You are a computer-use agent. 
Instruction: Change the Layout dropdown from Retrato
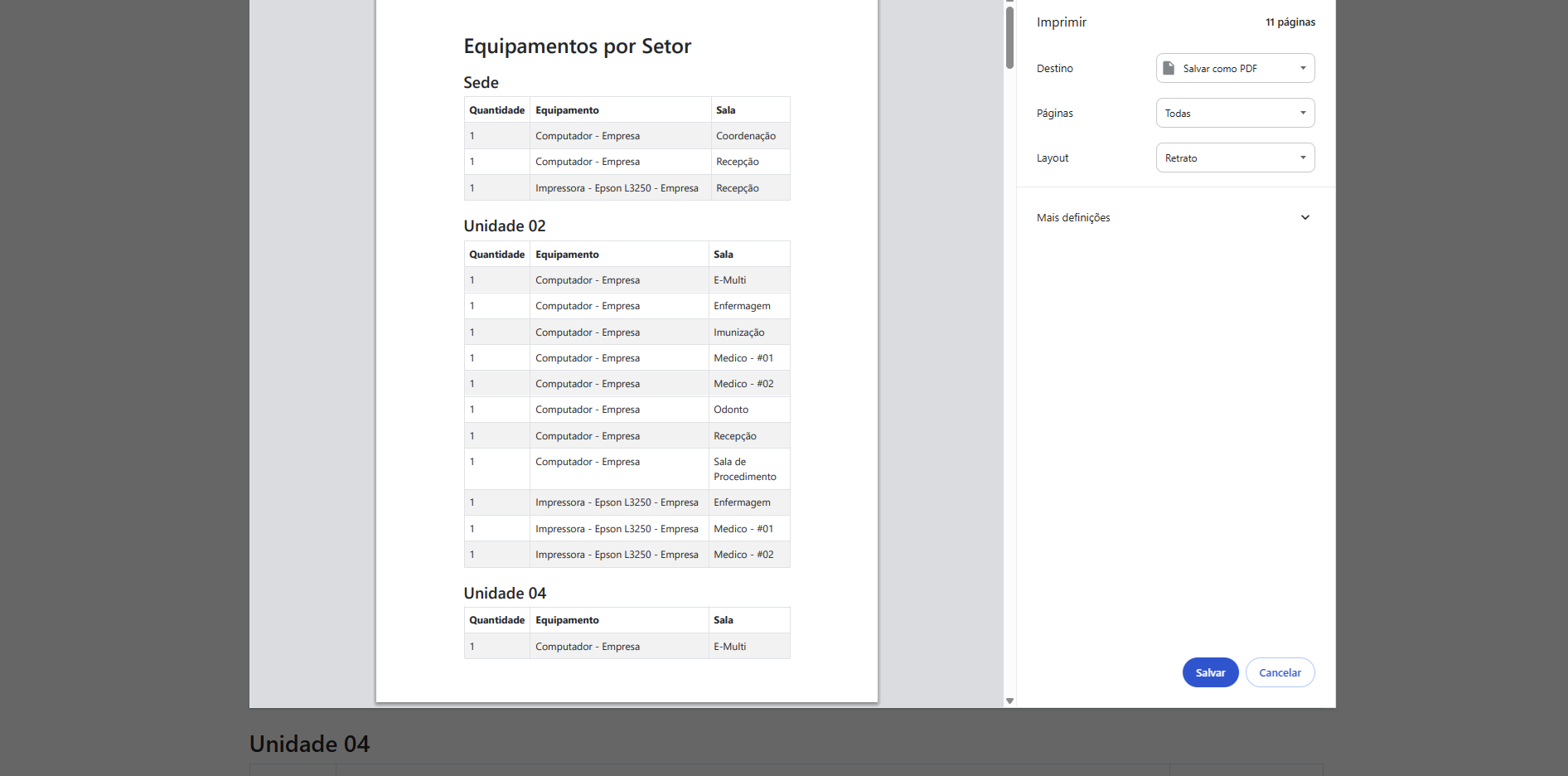[x=1234, y=158]
